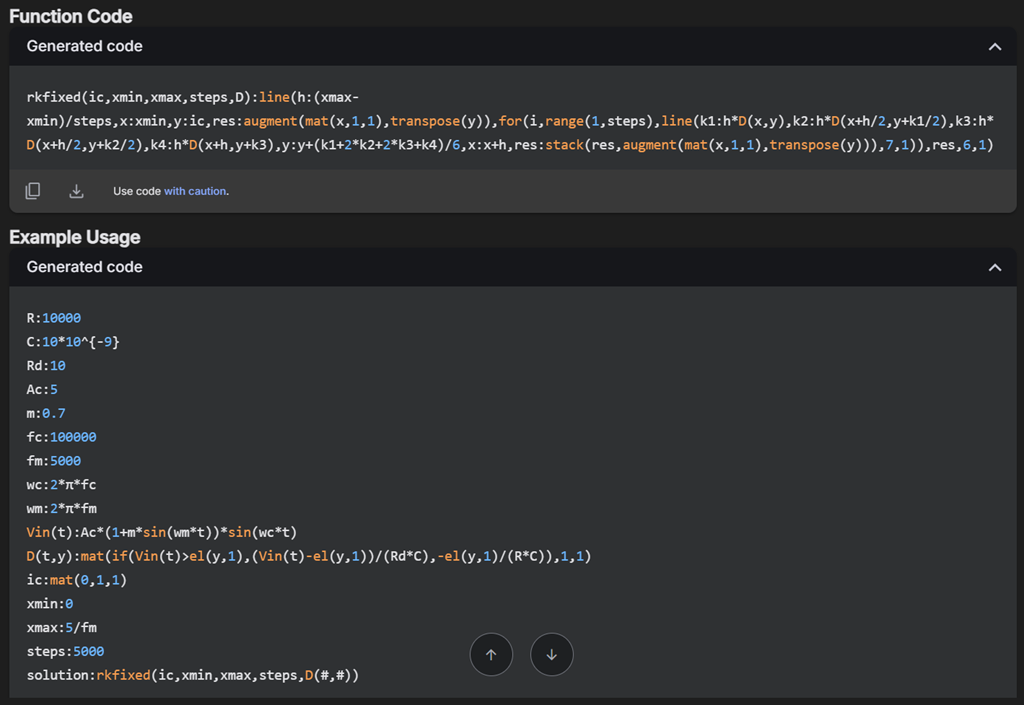Click the C:10*10^{-9} code line
1024x705 pixels.
73,342
